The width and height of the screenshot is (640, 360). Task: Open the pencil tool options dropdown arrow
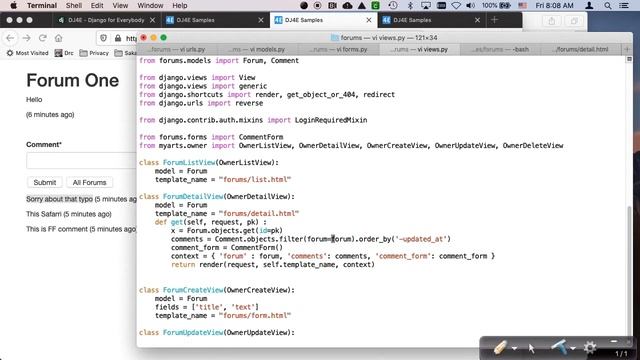(x=514, y=348)
